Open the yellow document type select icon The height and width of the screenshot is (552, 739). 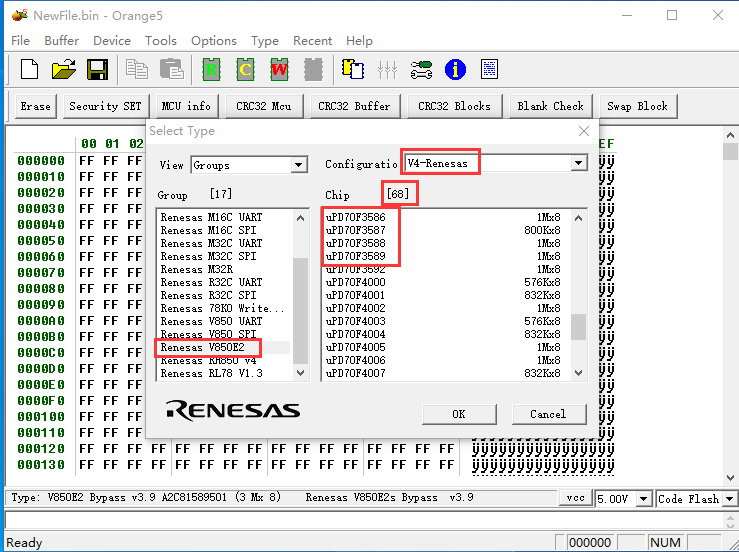pyautogui.click(x=353, y=70)
